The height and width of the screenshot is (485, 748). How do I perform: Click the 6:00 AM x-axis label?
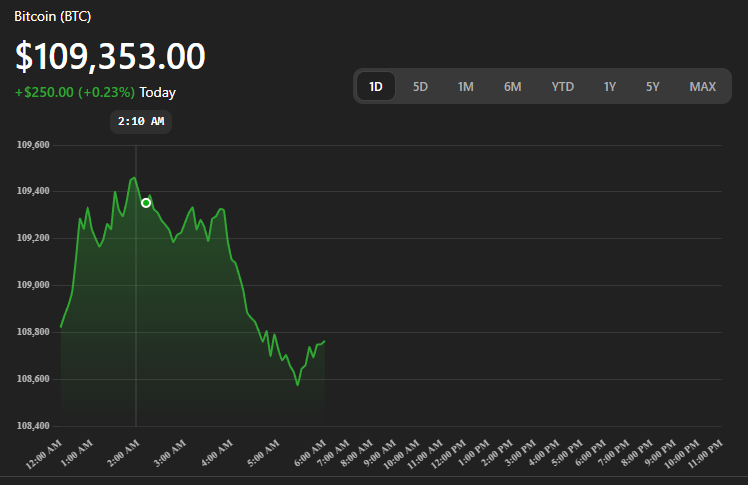pos(310,454)
